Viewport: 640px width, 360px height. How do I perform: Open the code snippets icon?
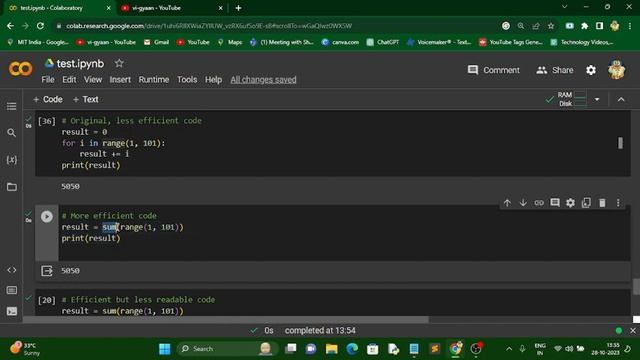click(x=11, y=270)
